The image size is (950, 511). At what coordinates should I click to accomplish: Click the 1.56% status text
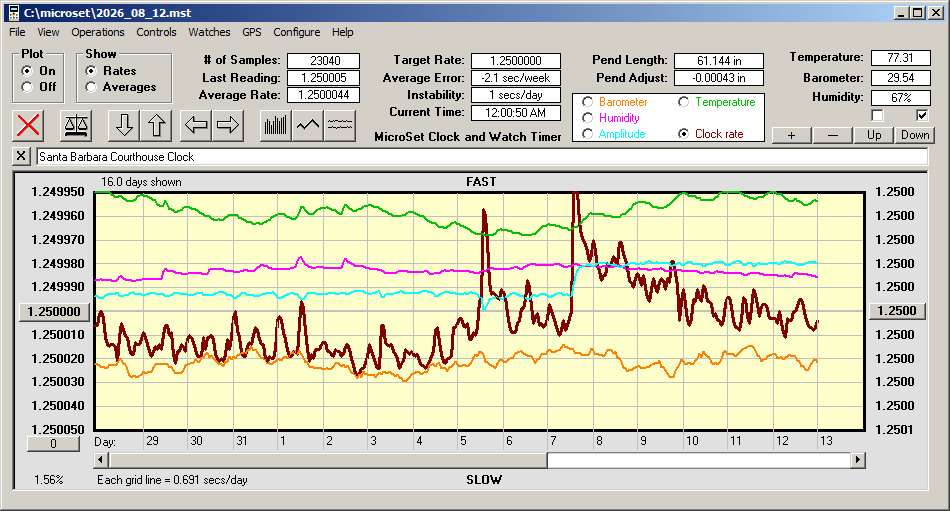[48, 480]
